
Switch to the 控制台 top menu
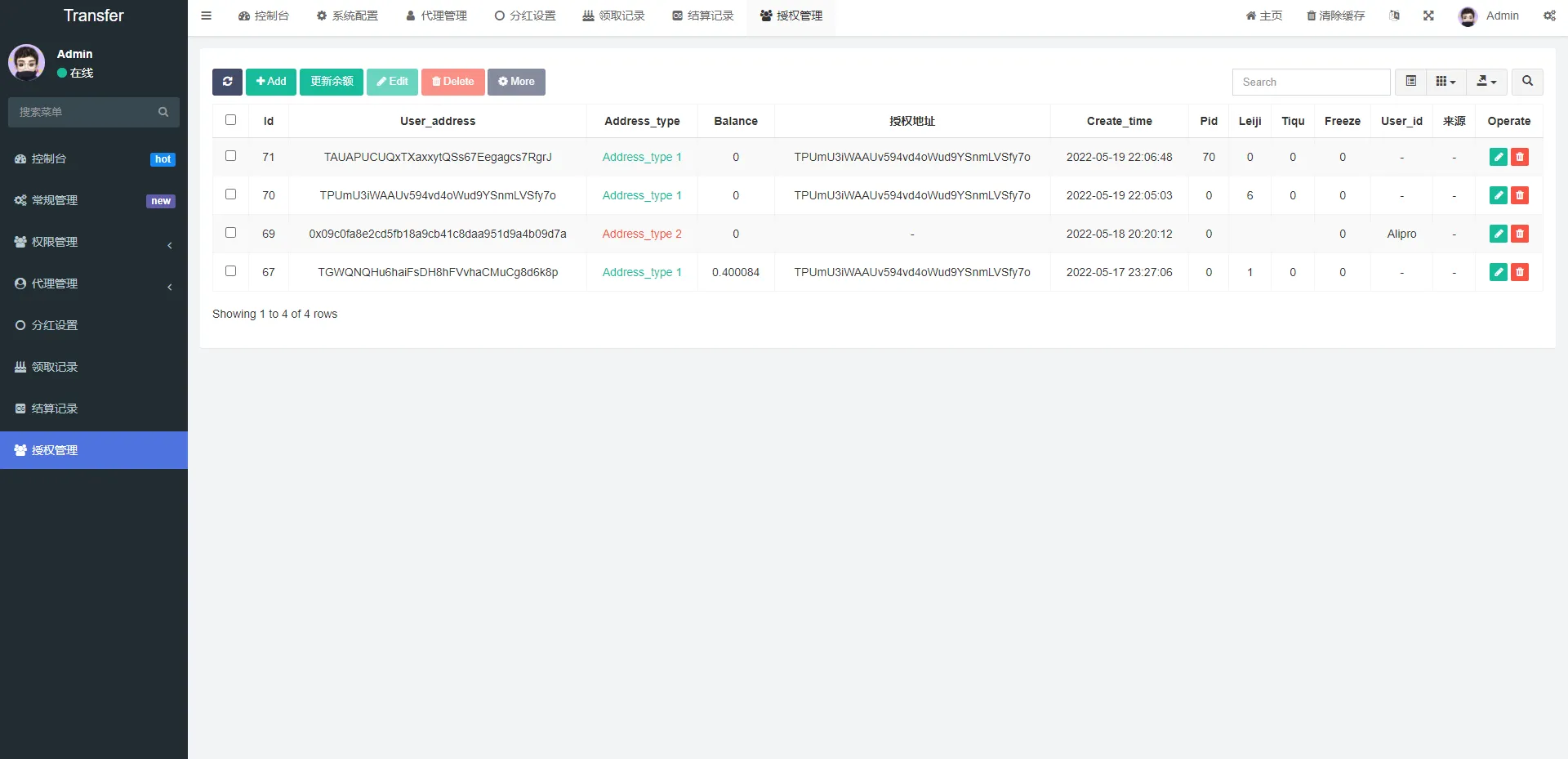(263, 16)
